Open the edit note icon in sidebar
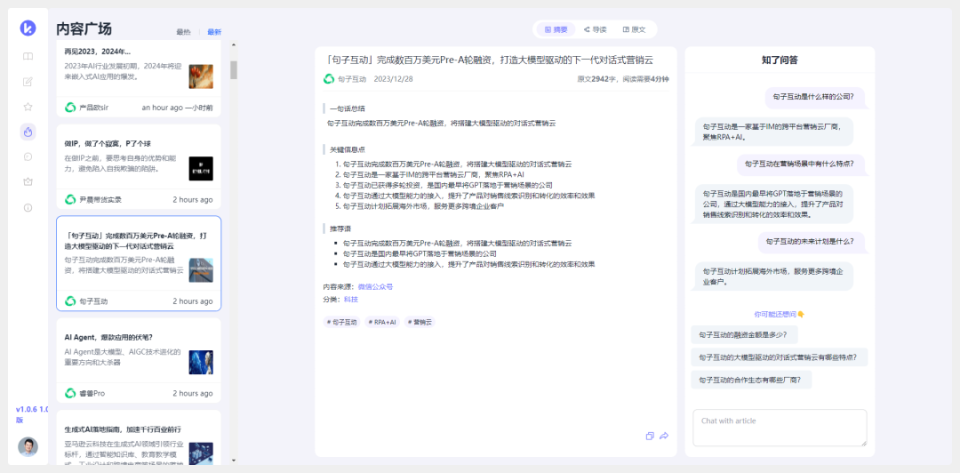The width and height of the screenshot is (960, 473). 28,81
